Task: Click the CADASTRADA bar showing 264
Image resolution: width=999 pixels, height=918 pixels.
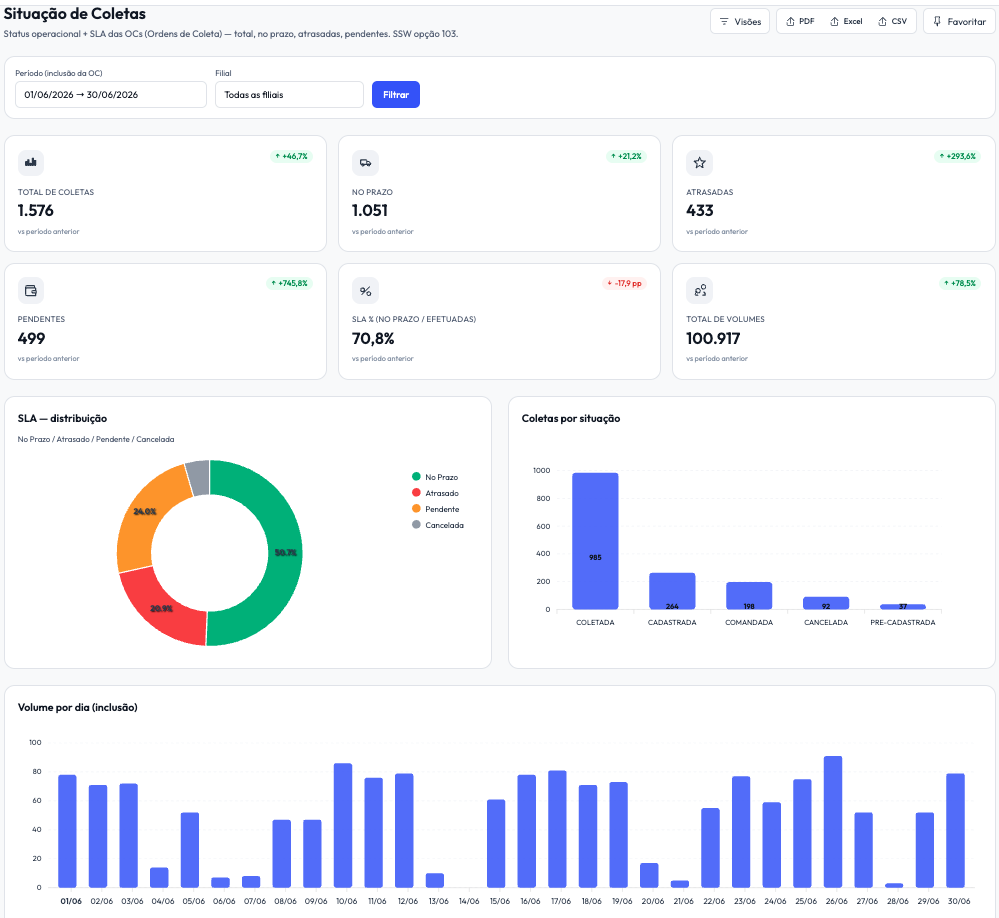Action: pos(672,591)
